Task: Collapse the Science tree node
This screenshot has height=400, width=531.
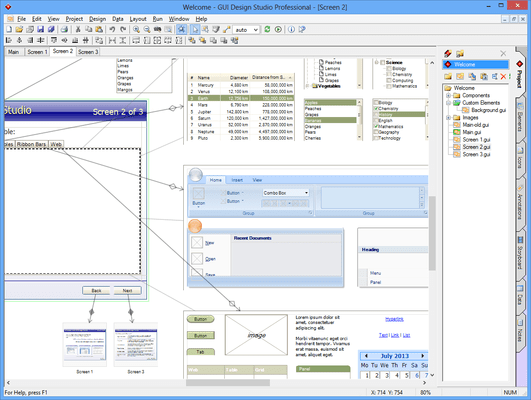Action: (x=376, y=62)
